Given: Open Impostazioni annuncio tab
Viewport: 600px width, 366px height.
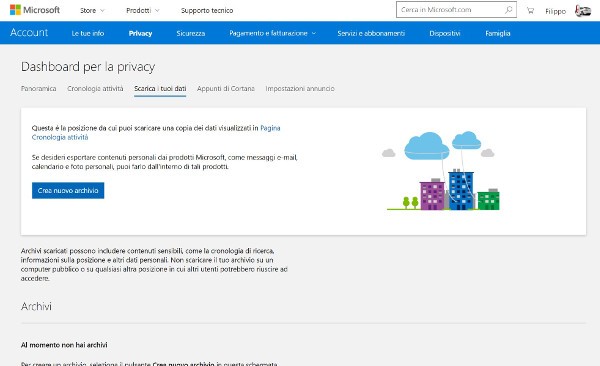Looking at the screenshot, I should coord(300,88).
